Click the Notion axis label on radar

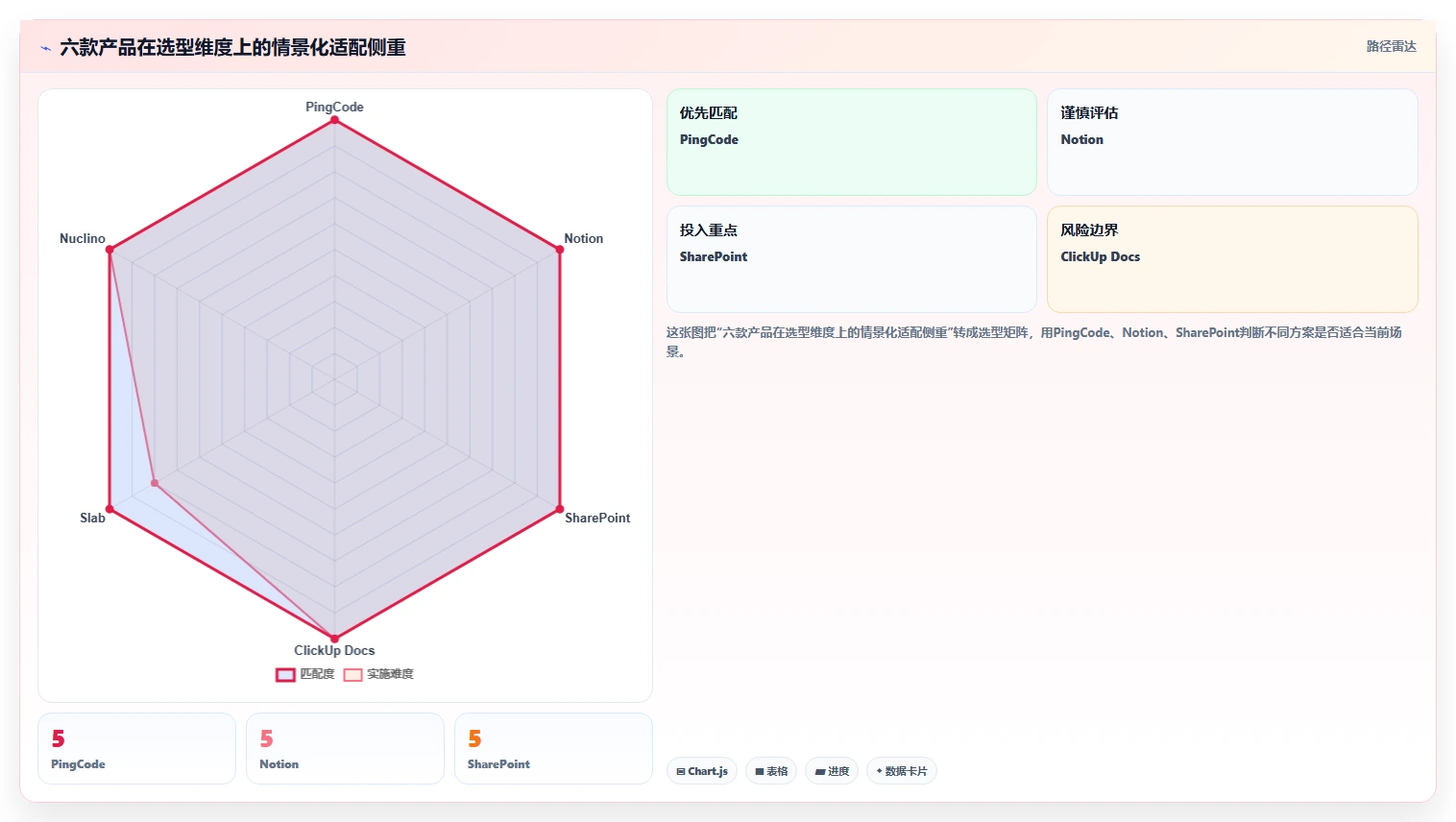point(583,238)
